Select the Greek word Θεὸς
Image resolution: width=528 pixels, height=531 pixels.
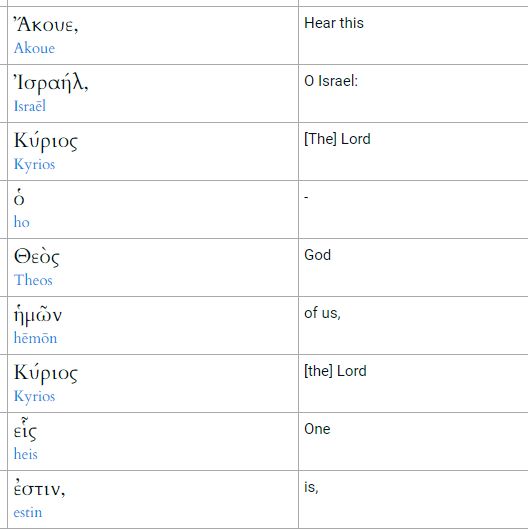click(x=37, y=257)
